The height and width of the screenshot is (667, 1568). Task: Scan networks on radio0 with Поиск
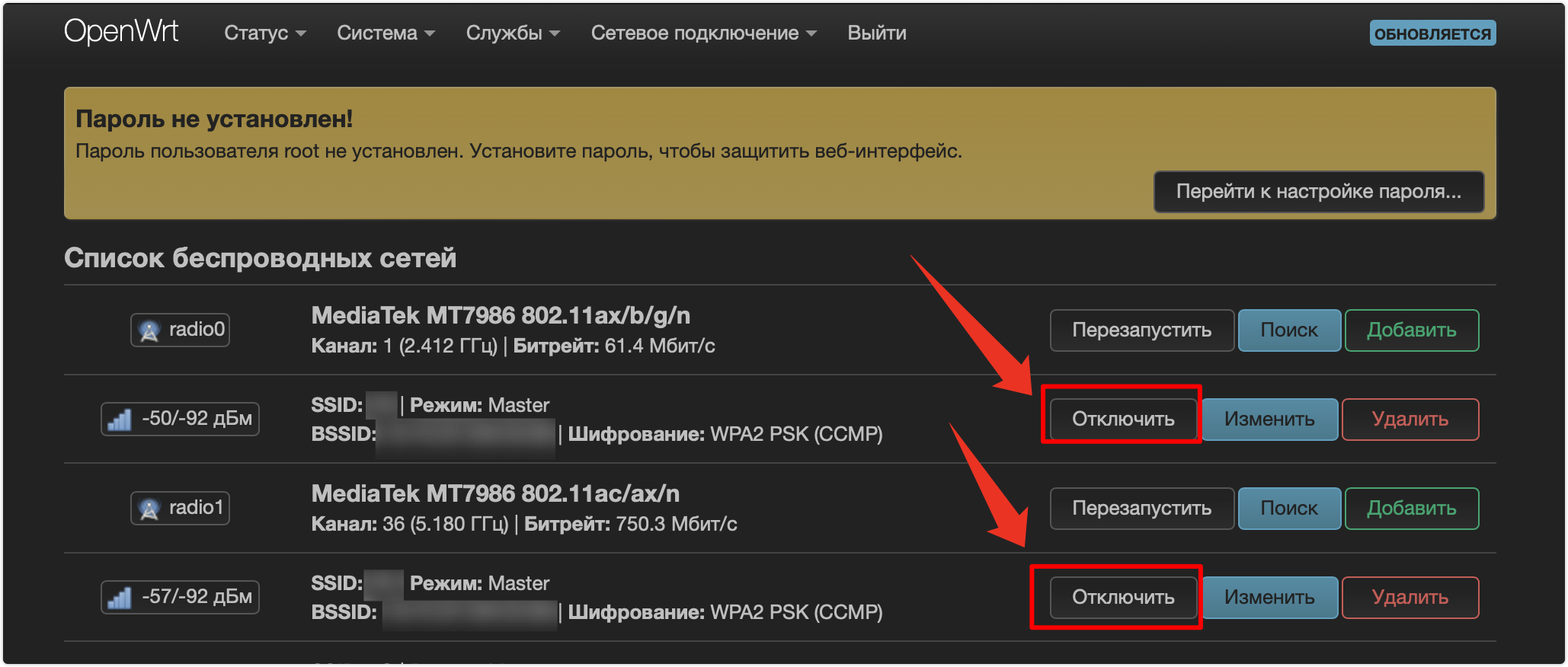coord(1289,330)
